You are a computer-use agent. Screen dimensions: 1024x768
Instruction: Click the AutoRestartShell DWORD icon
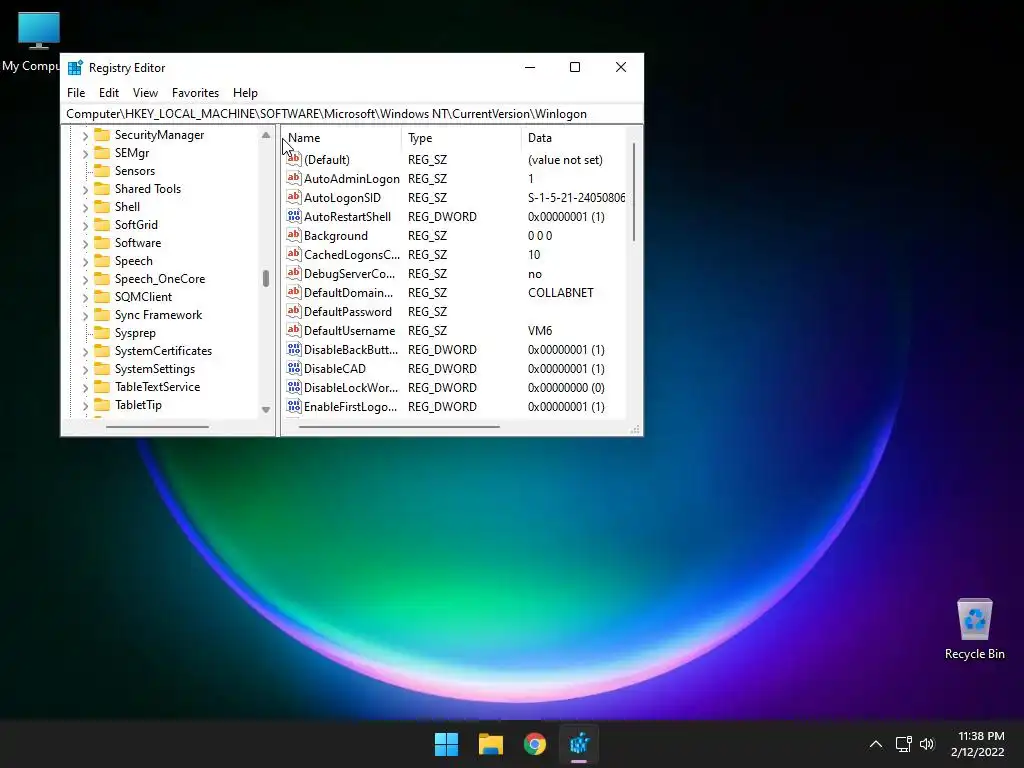[294, 216]
